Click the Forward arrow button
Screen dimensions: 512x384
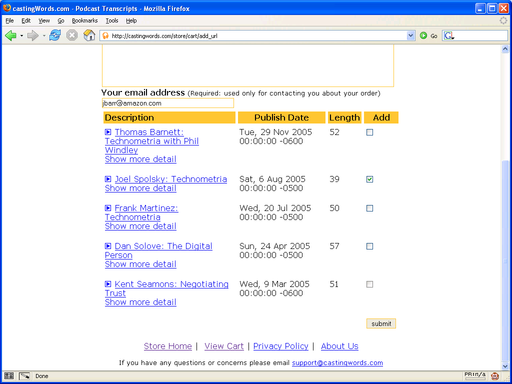pyautogui.click(x=33, y=35)
